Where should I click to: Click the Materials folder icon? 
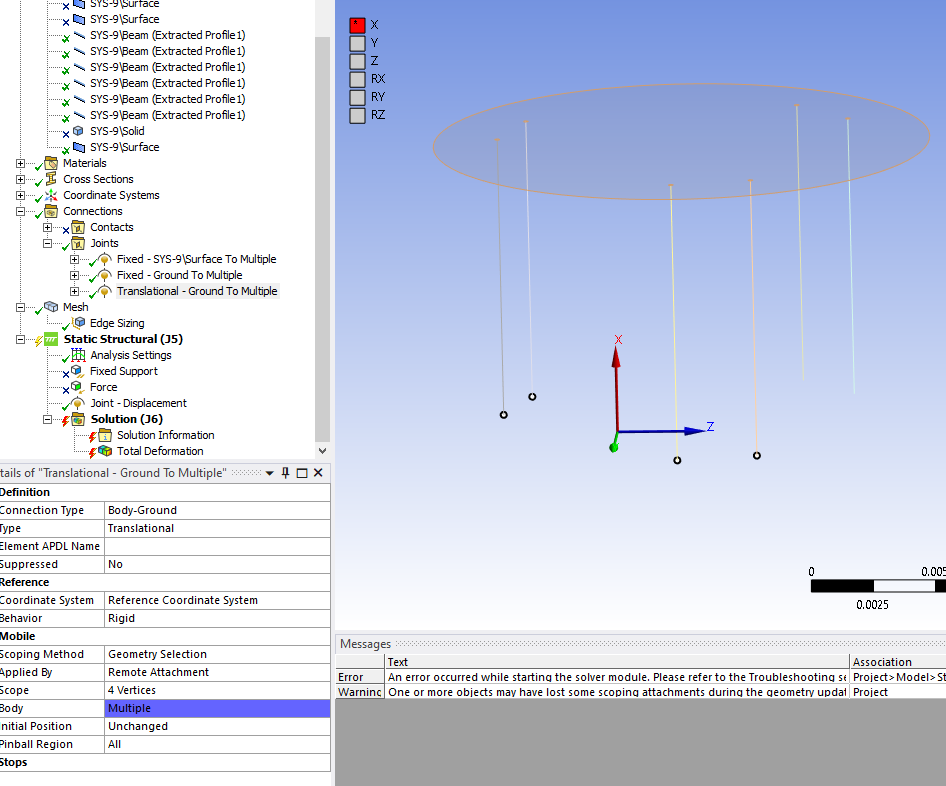click(x=51, y=163)
